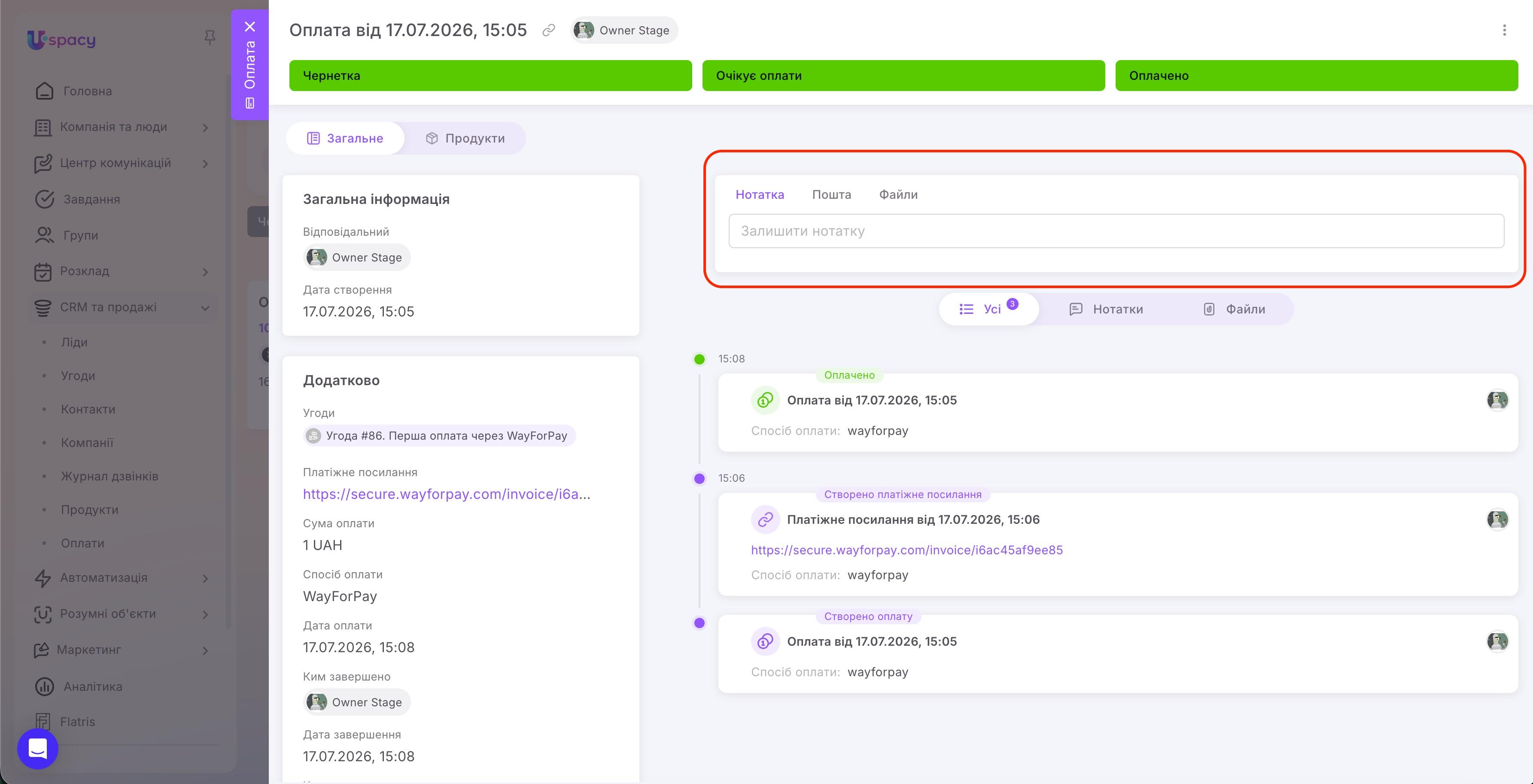Filter timeline by Нотатки
Image resolution: width=1533 pixels, height=784 pixels.
1106,309
